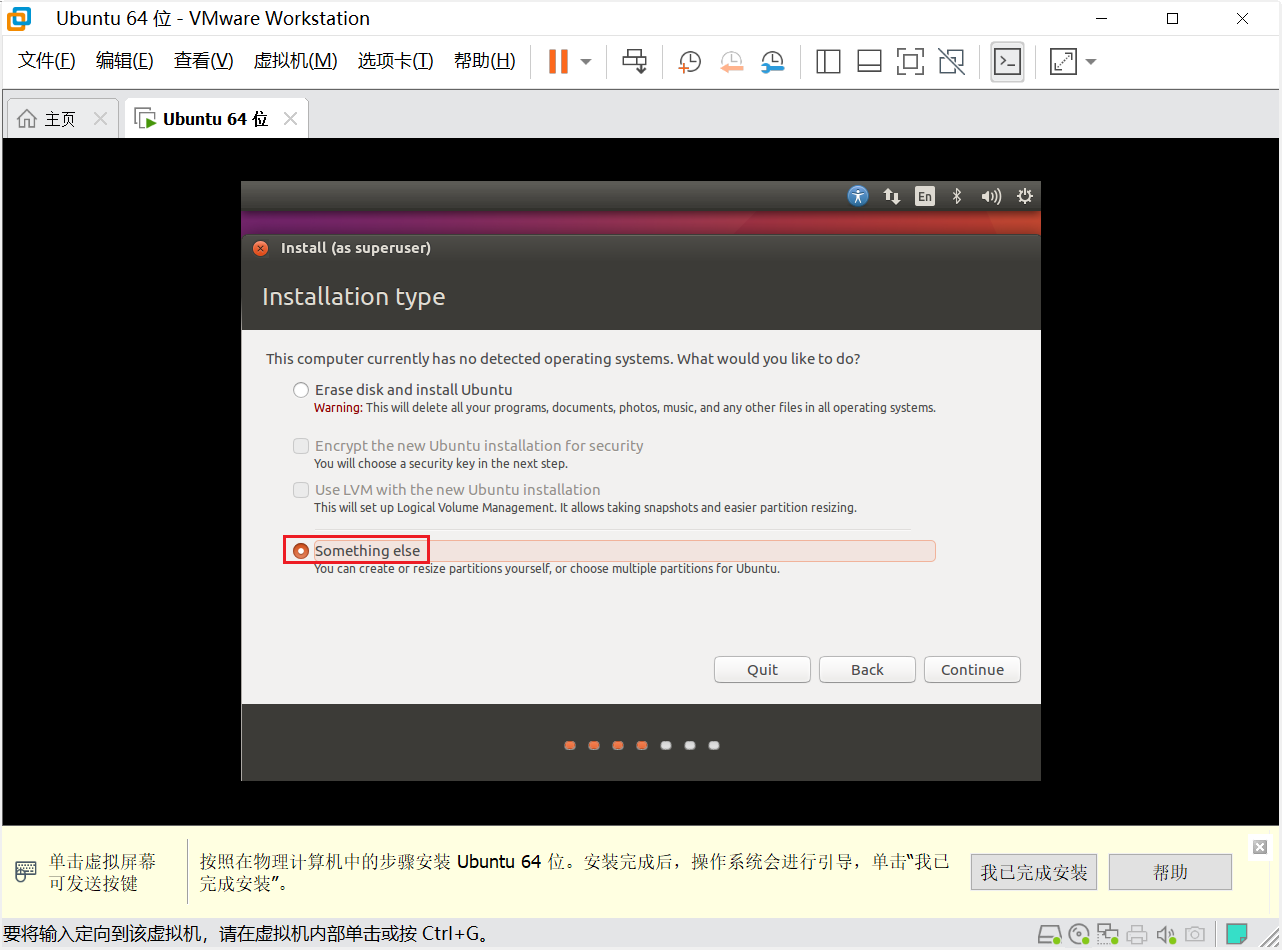Click the 'choose a security key' description text

point(441,464)
